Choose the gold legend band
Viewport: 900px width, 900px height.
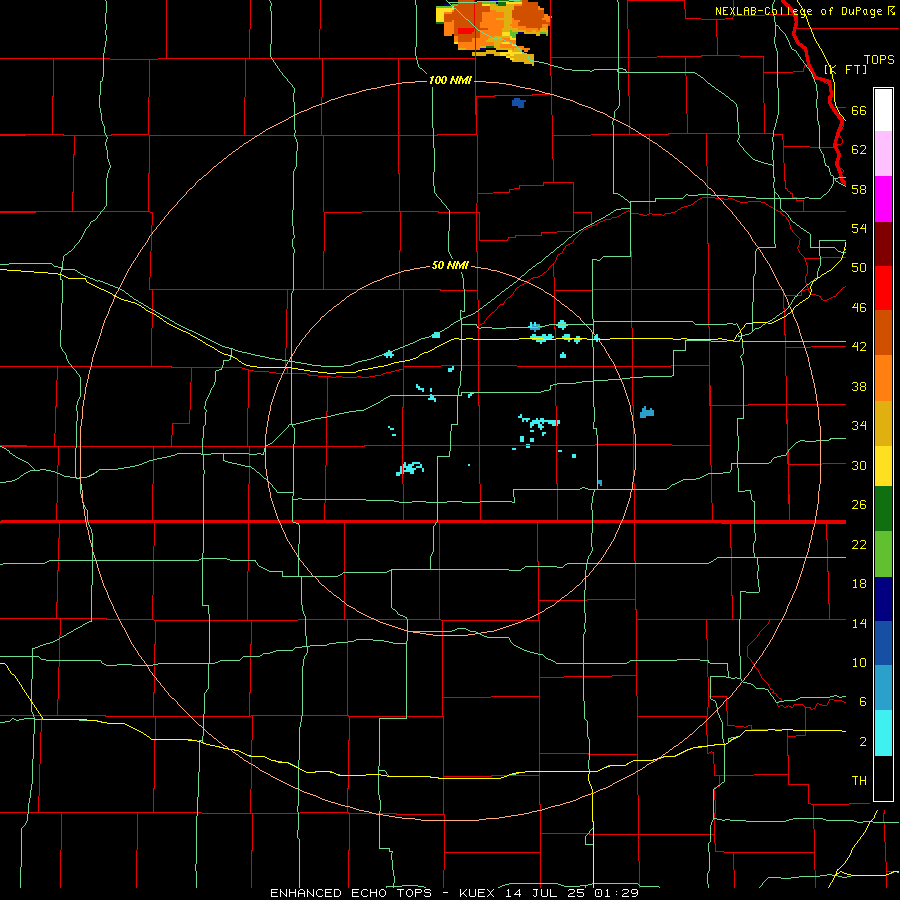click(x=883, y=423)
